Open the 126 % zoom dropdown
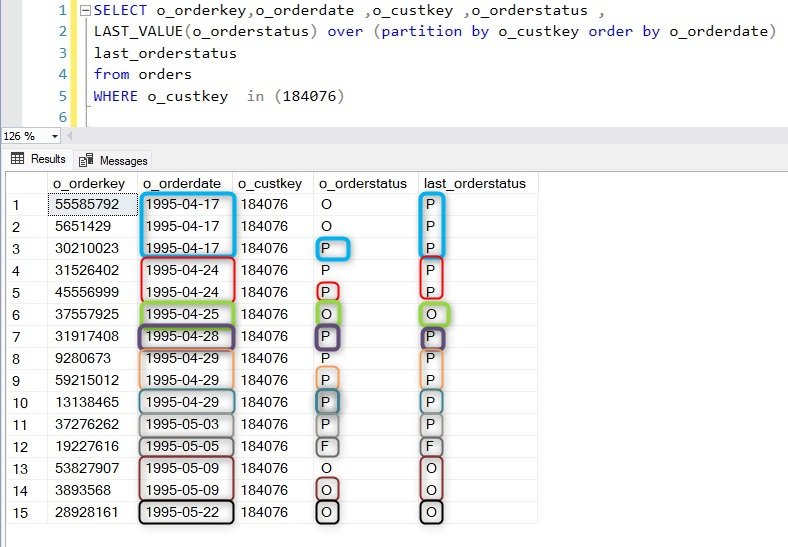This screenshot has height=547, width=788. (x=54, y=136)
